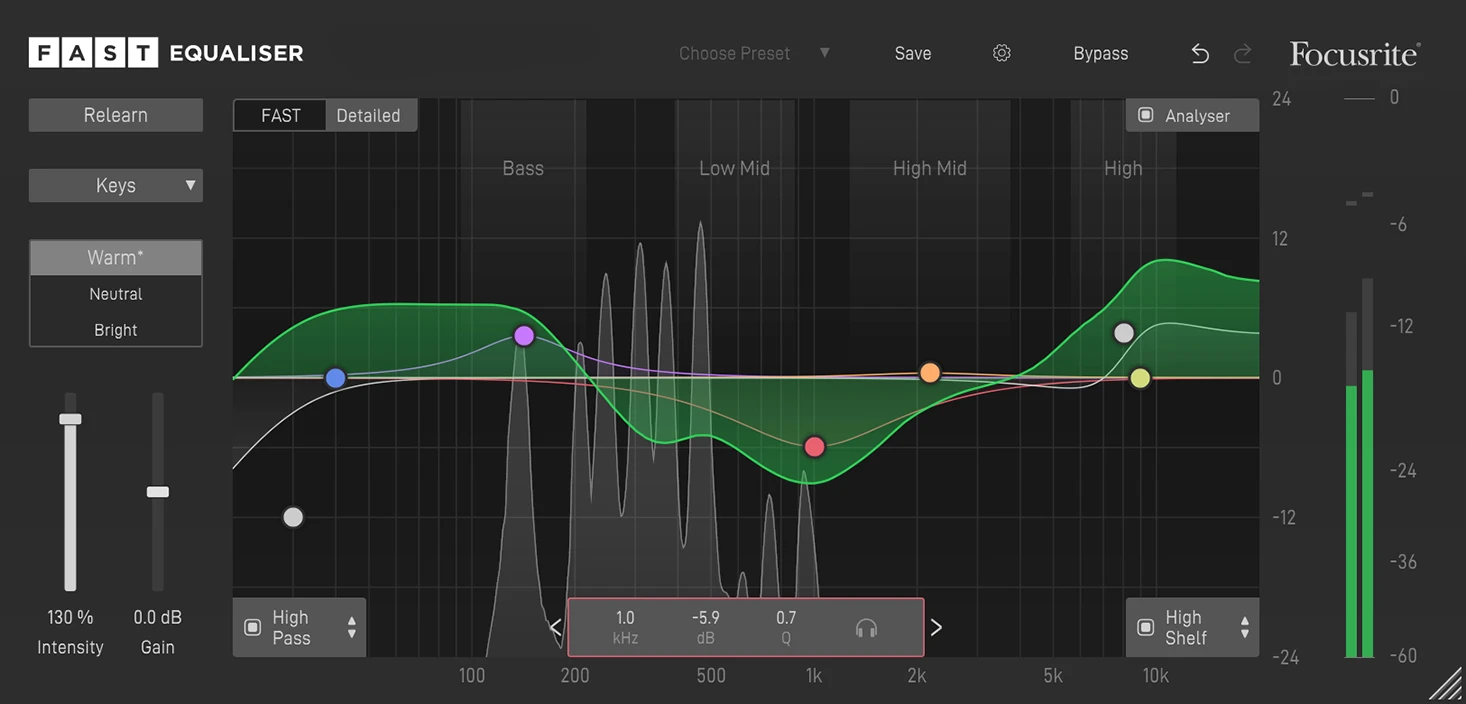Select the grey high shelf node
Viewport: 1466px width, 704px height.
pyautogui.click(x=1124, y=333)
